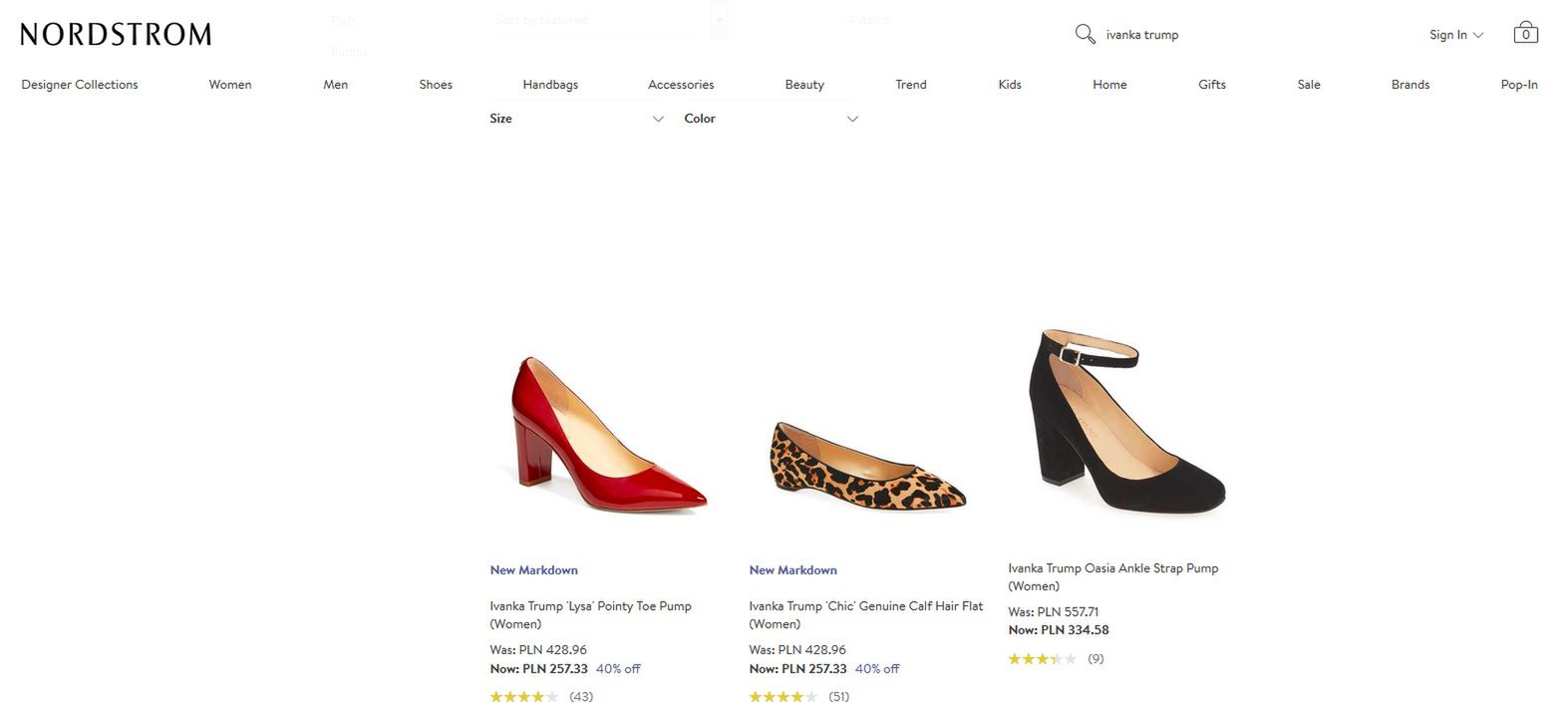
Task: Click Oasia pump Was: PLN 557.71 text
Action: tap(1053, 612)
